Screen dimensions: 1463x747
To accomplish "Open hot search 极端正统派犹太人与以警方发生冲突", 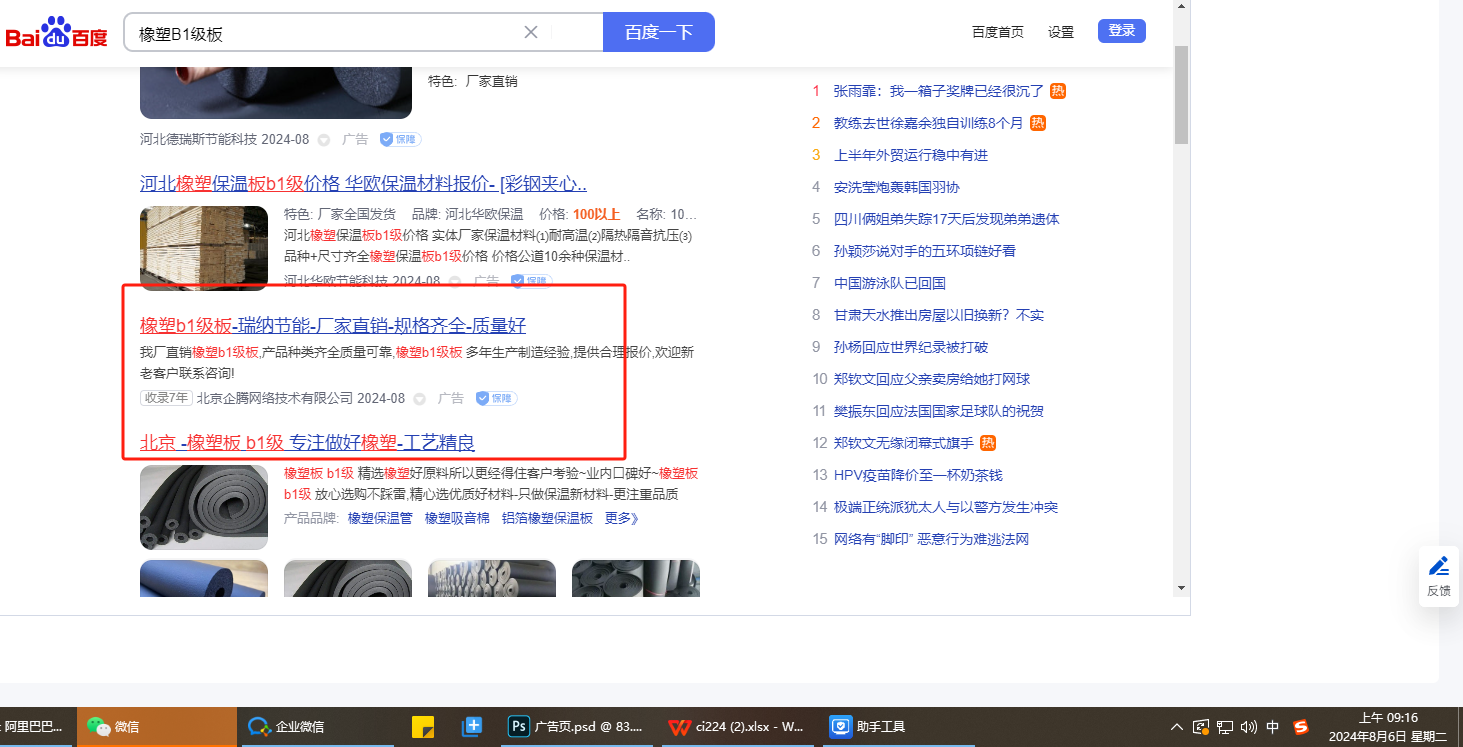I will click(x=946, y=507).
